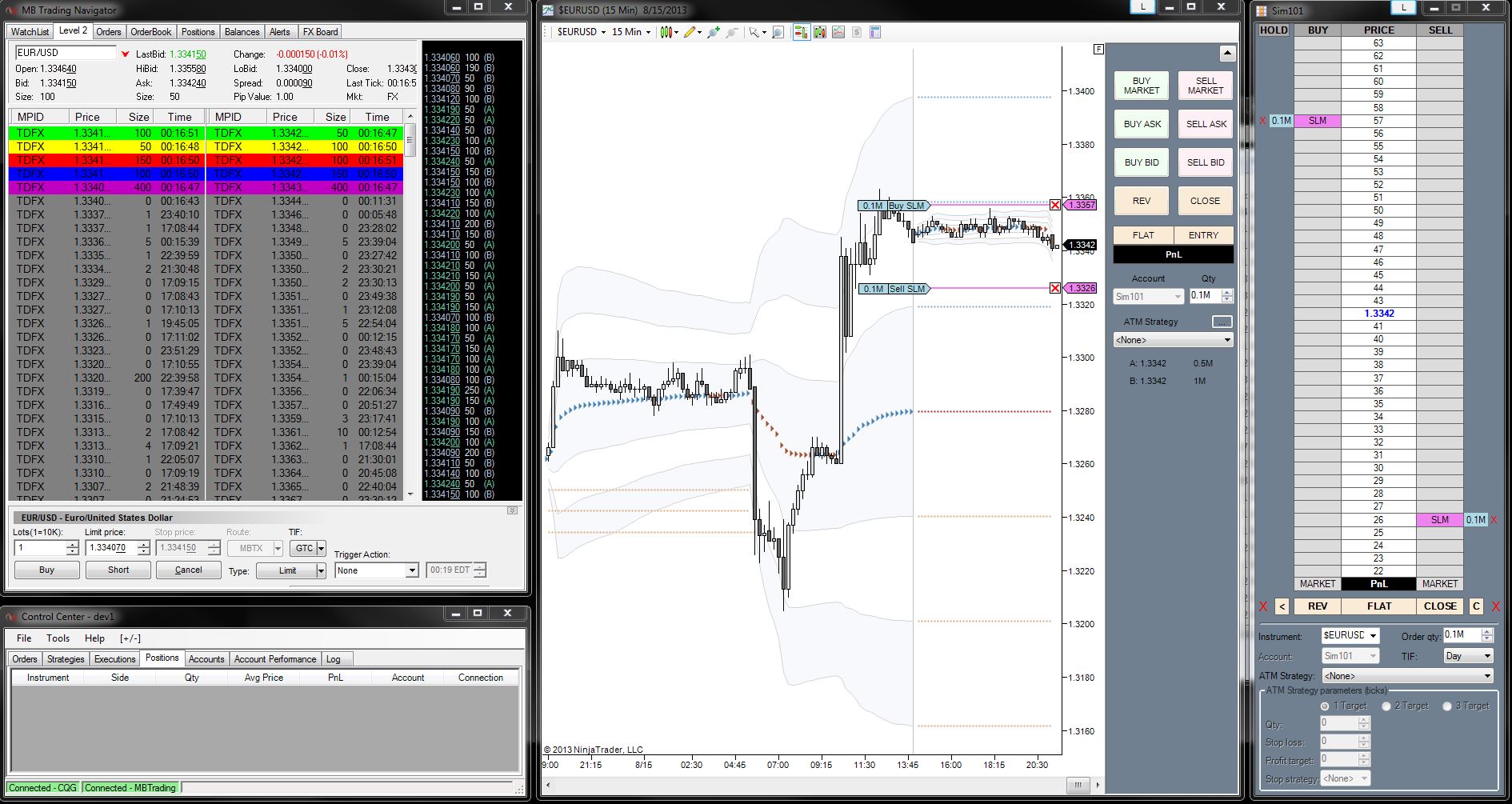Click the F marker at chart top right
Screen dimensions: 1512x804
(1098, 49)
